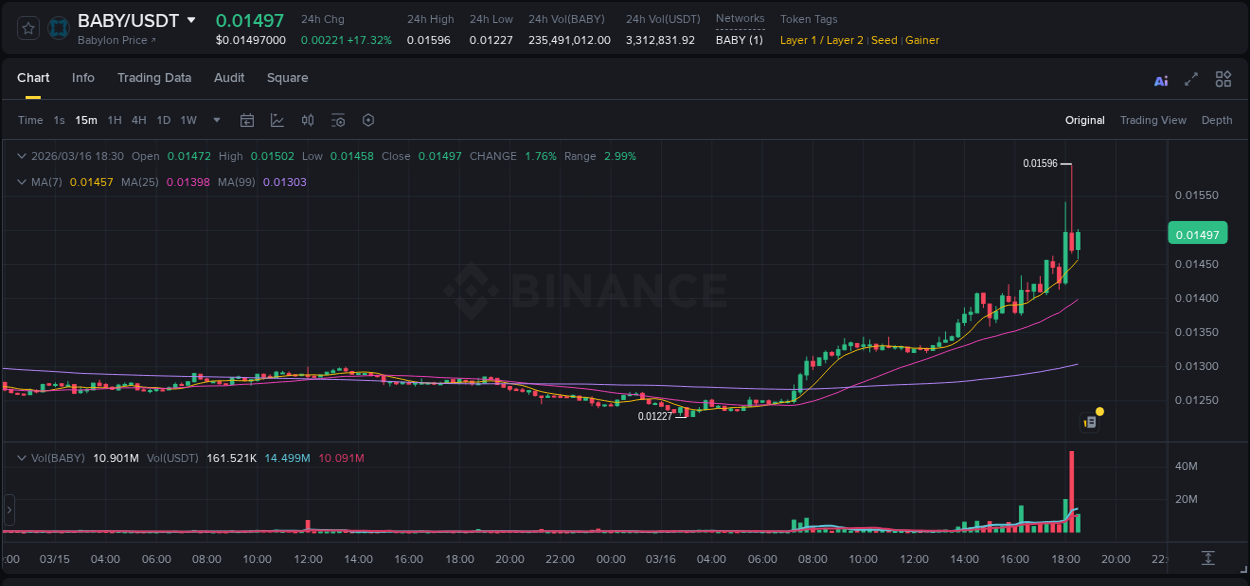Click the candlestick display settings icon
1250x586 pixels.
[x=307, y=120]
